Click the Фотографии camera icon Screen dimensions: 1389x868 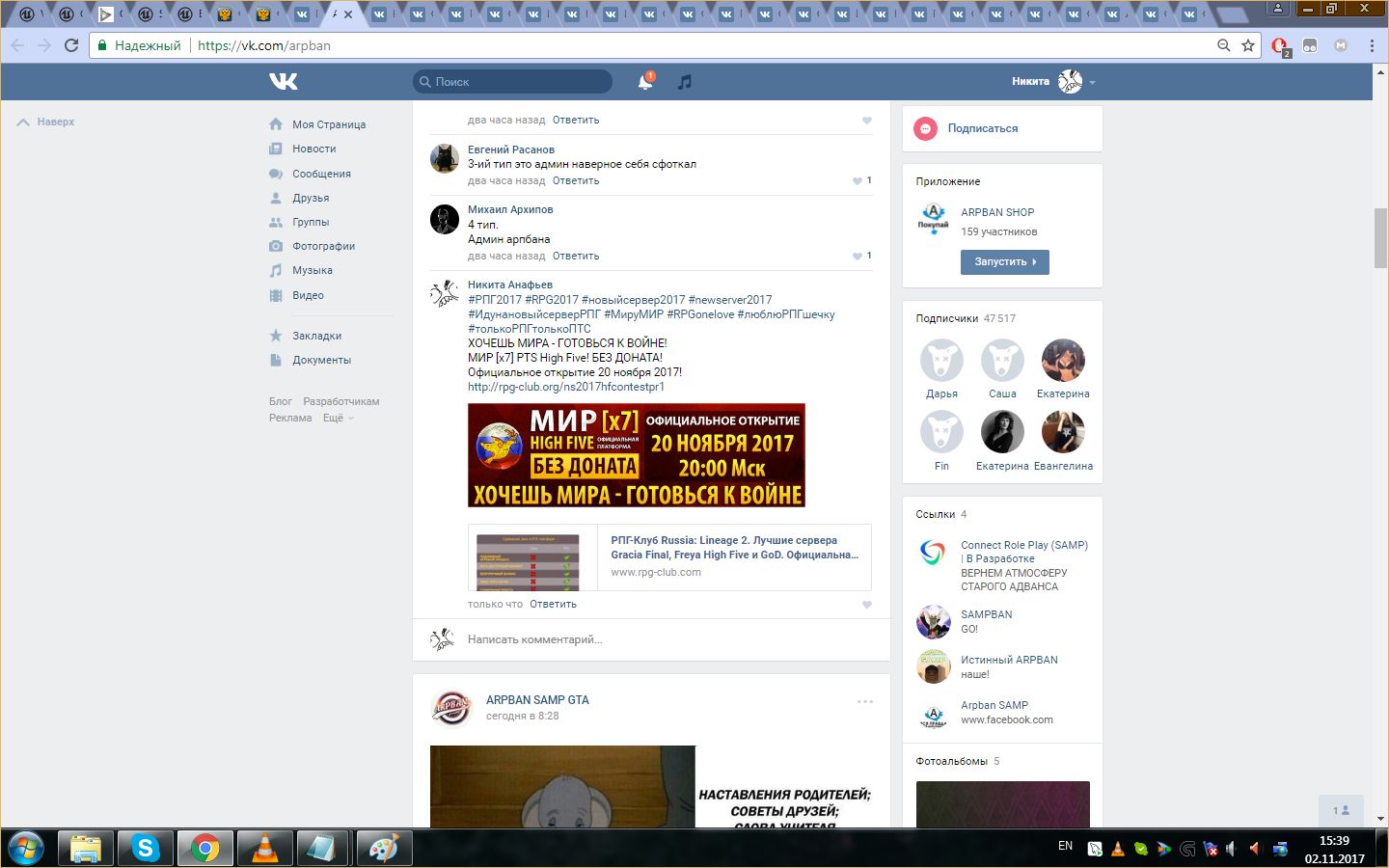point(276,246)
